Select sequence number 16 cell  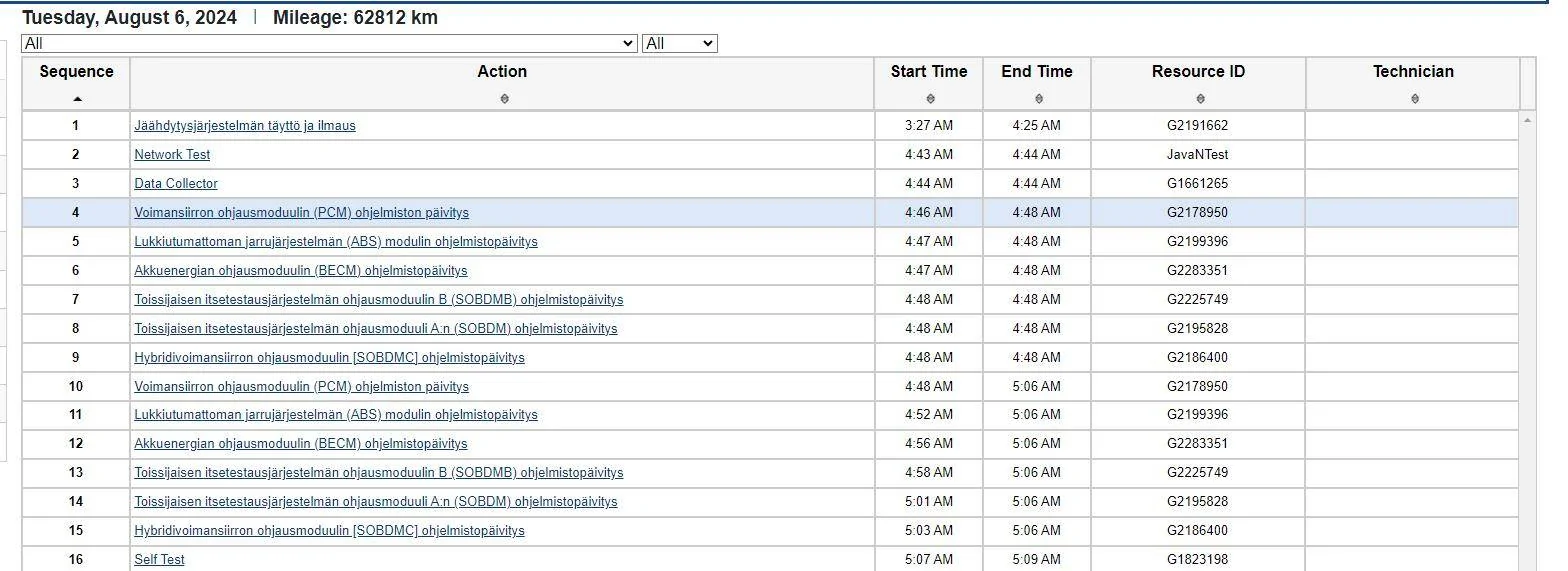point(76,560)
